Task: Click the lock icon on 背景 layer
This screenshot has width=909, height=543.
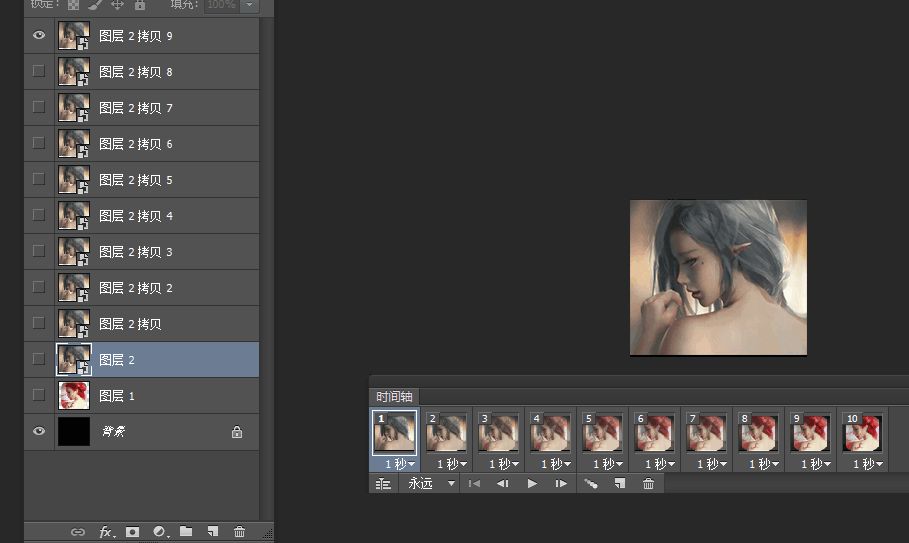Action: pos(237,432)
